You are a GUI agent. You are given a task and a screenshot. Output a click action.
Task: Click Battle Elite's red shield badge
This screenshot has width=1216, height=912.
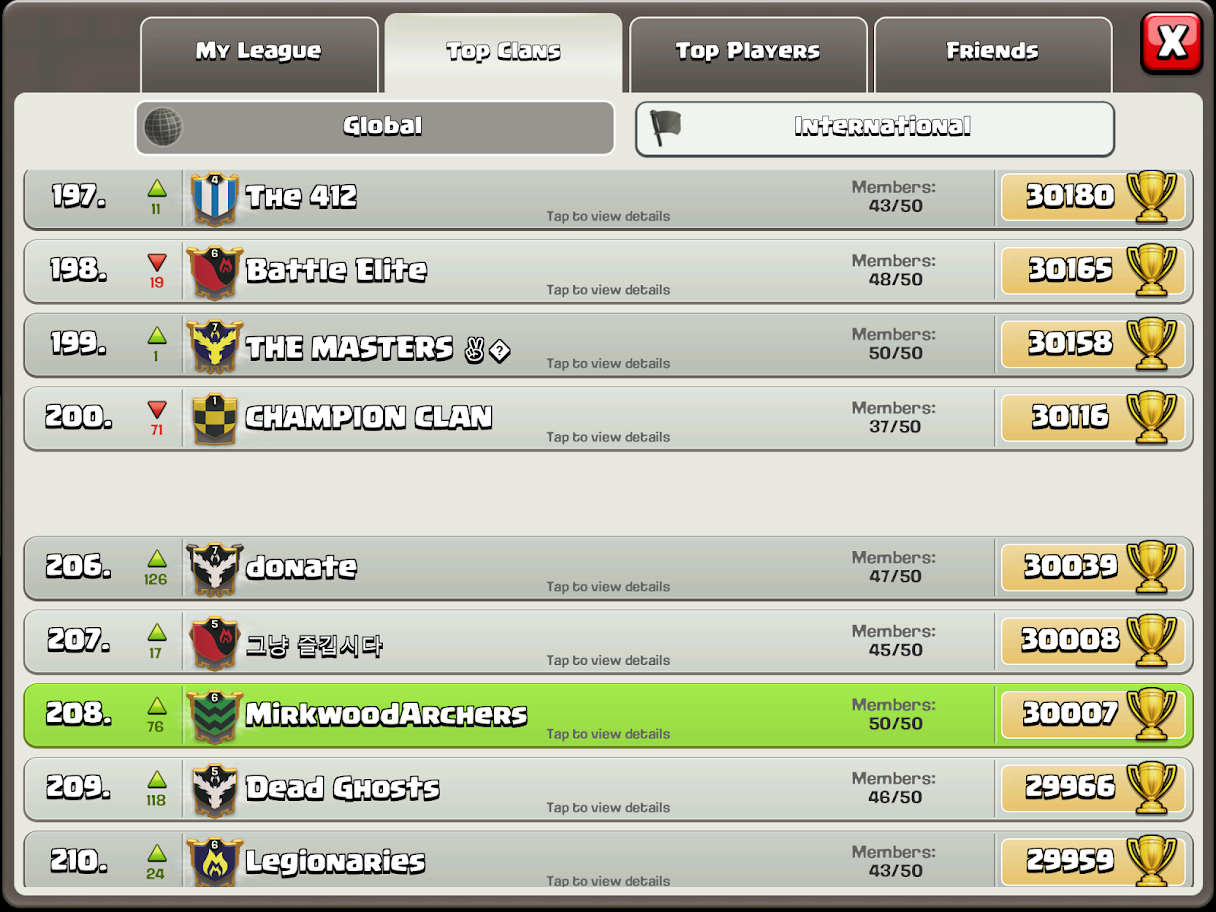point(214,272)
